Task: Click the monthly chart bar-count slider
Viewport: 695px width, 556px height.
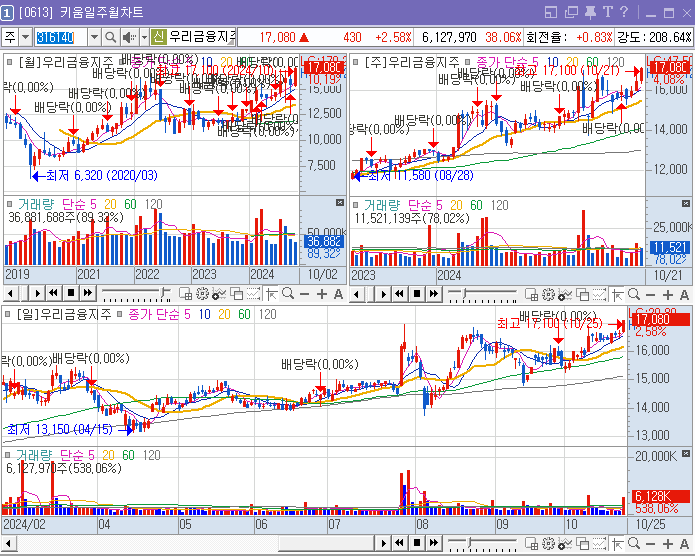Action: coord(136,294)
